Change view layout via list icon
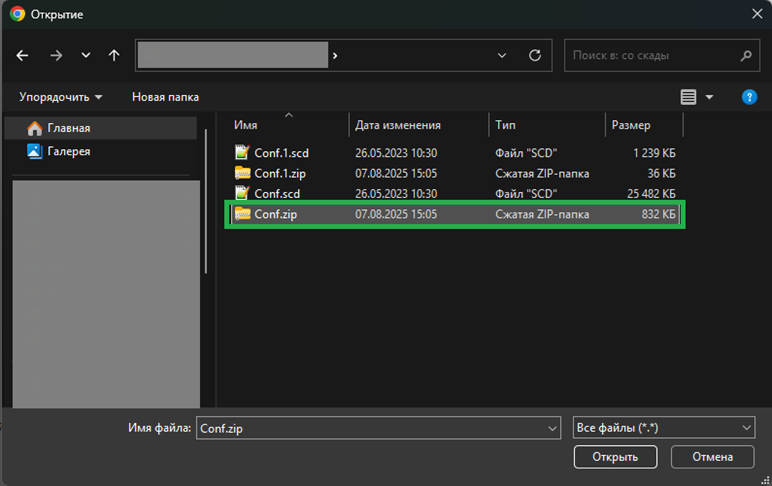Image resolution: width=772 pixels, height=486 pixels. (x=688, y=97)
